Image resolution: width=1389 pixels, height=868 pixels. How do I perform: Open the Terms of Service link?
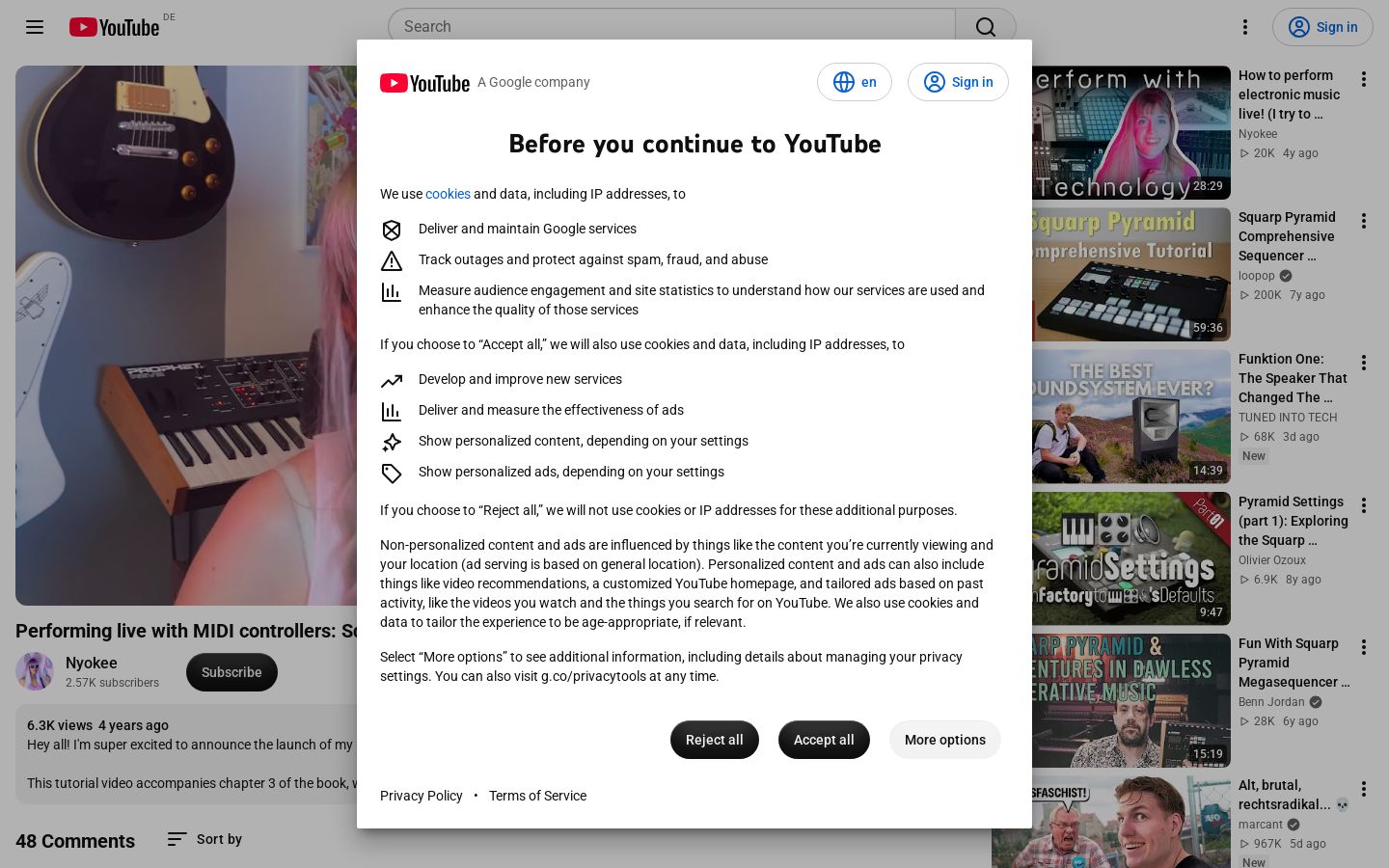click(537, 796)
